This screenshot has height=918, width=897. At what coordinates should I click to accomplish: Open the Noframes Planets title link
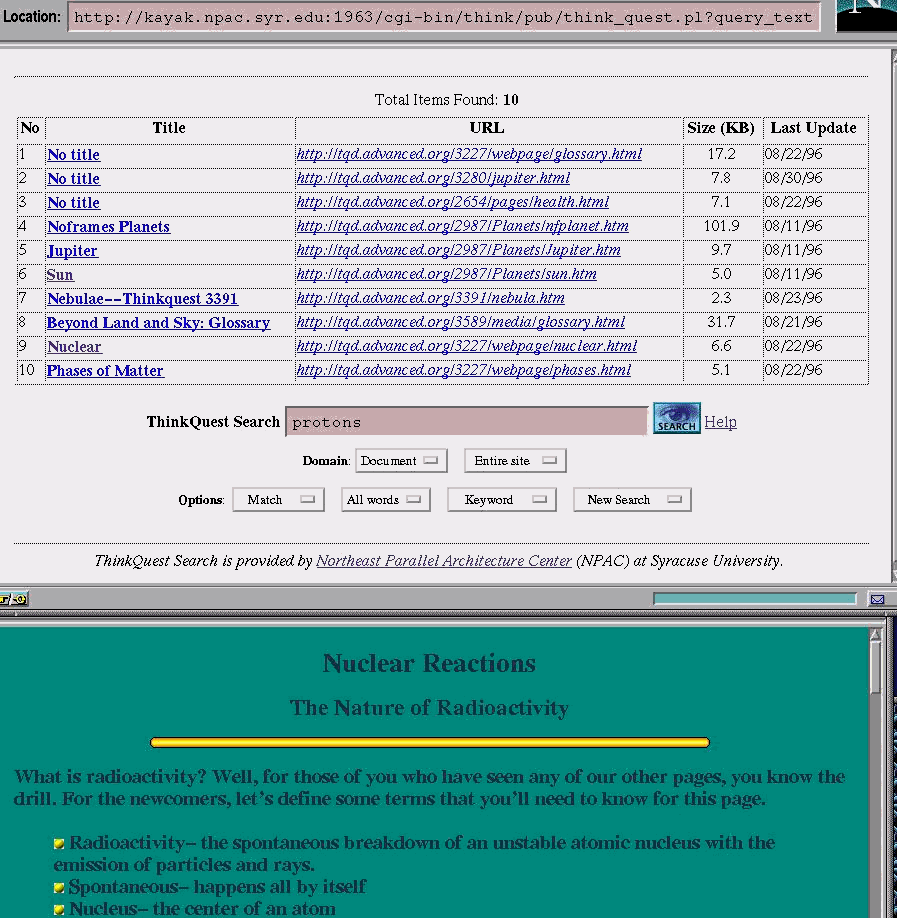(x=108, y=227)
